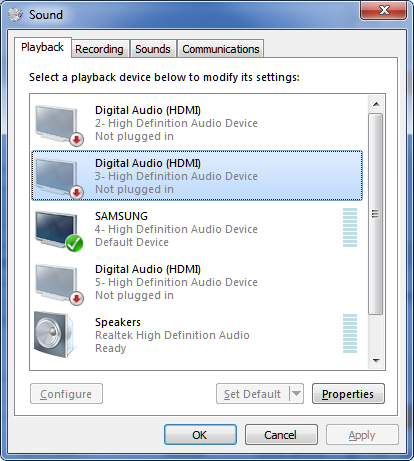Close the Sound dialog window
This screenshot has height=461, width=414.
(384, 10)
